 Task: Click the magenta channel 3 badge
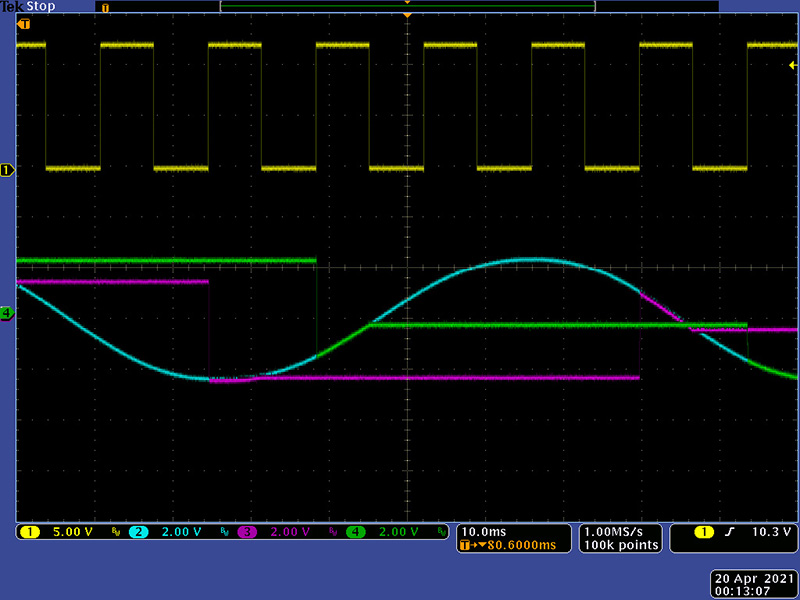click(x=247, y=532)
